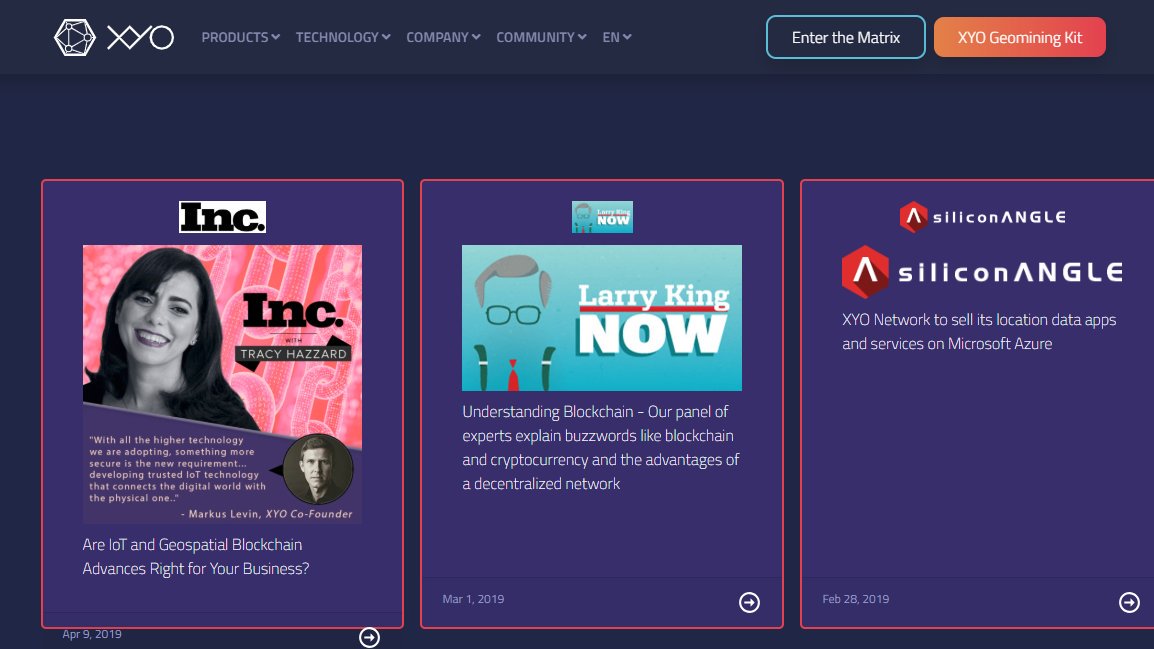Click the Mar 1, 2019 date text
Viewport: 1154px width, 649px height.
pos(473,599)
